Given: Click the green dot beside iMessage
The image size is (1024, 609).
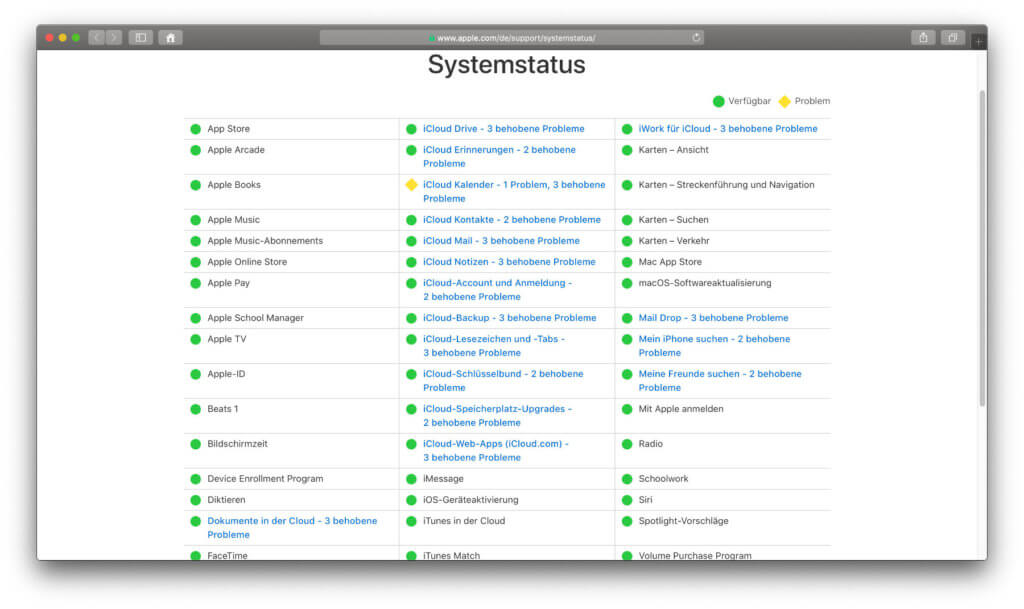Looking at the screenshot, I should click(411, 479).
